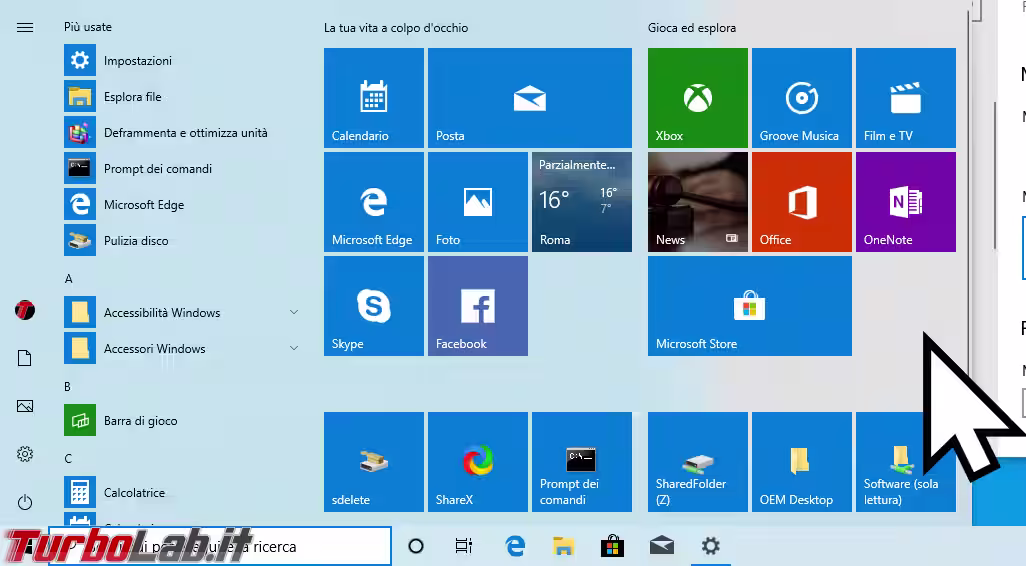Screen dimensions: 1026x566
Task: Expand the Start hamburger menu
Action: point(25,27)
